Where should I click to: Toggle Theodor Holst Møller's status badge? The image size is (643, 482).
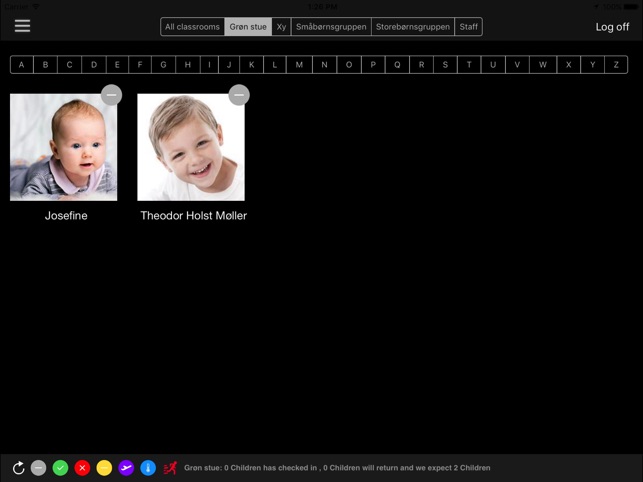[239, 95]
